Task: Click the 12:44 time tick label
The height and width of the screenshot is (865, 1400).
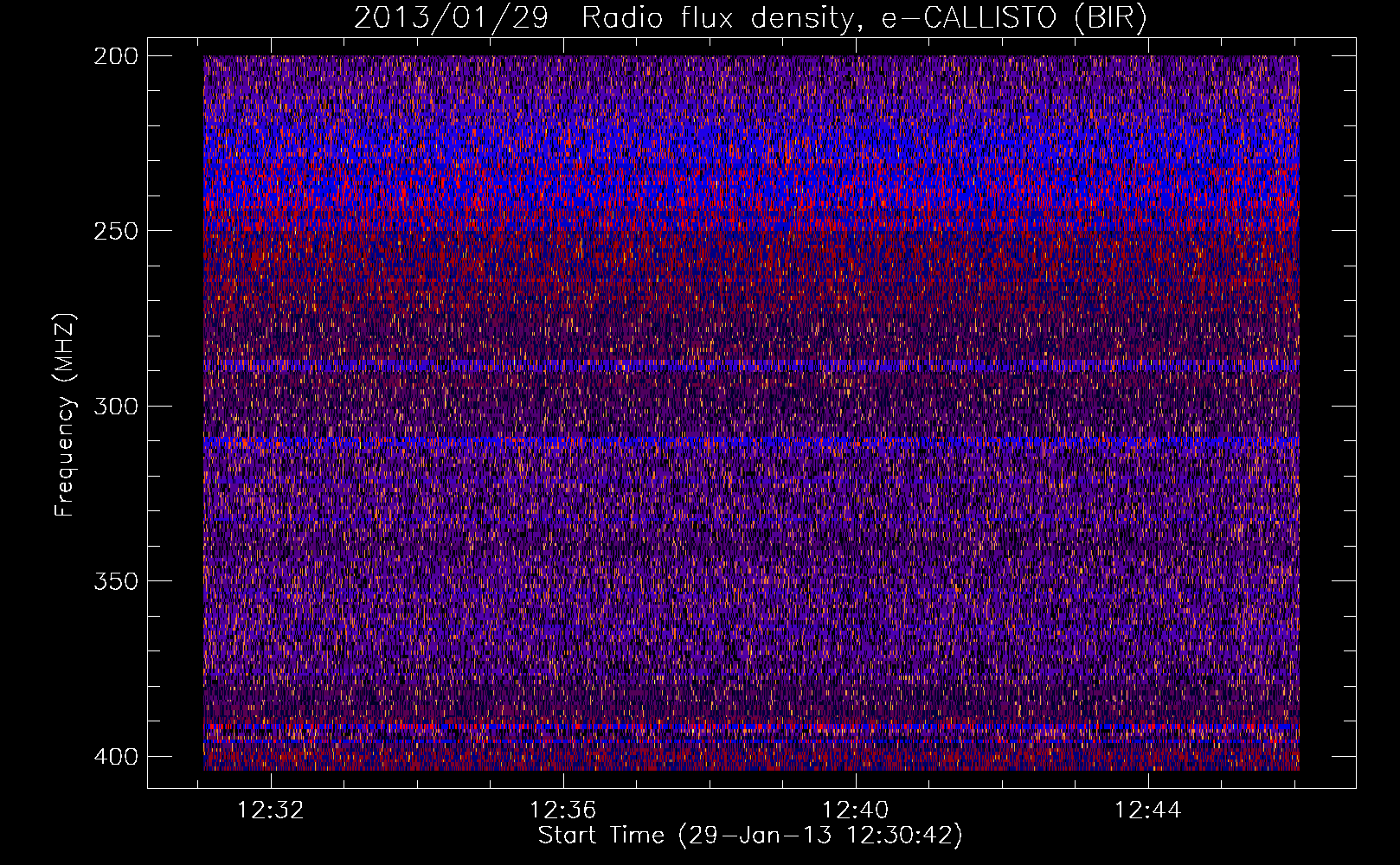Action: point(1147,811)
